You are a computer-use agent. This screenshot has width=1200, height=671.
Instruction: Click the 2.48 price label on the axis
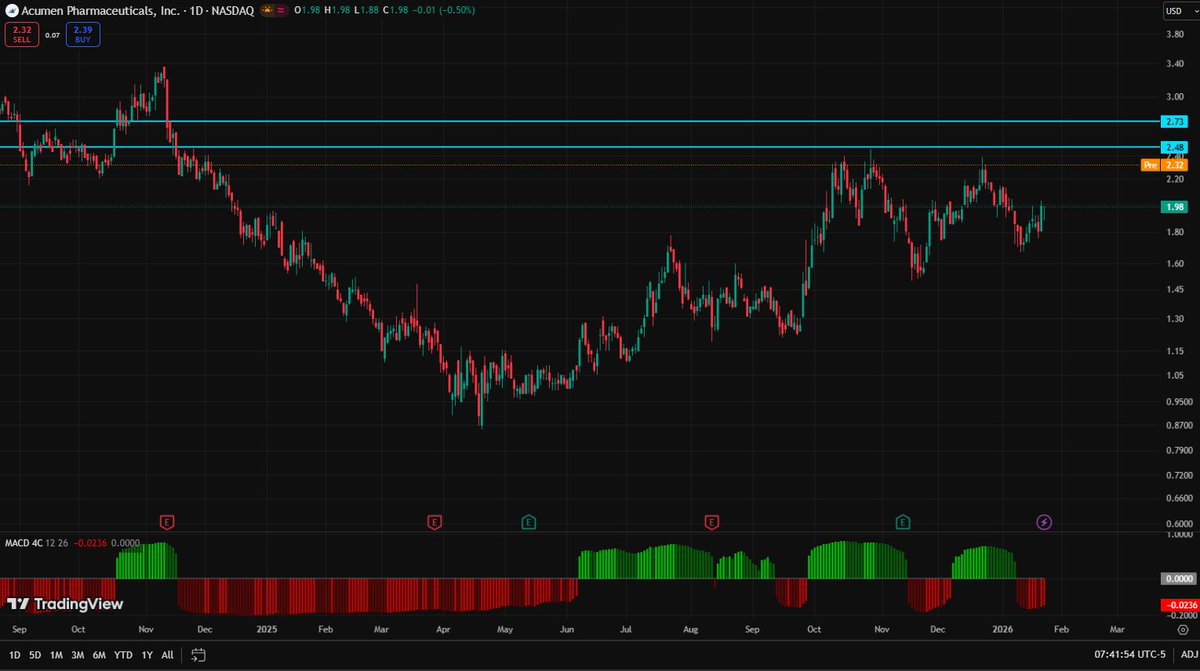click(1175, 147)
